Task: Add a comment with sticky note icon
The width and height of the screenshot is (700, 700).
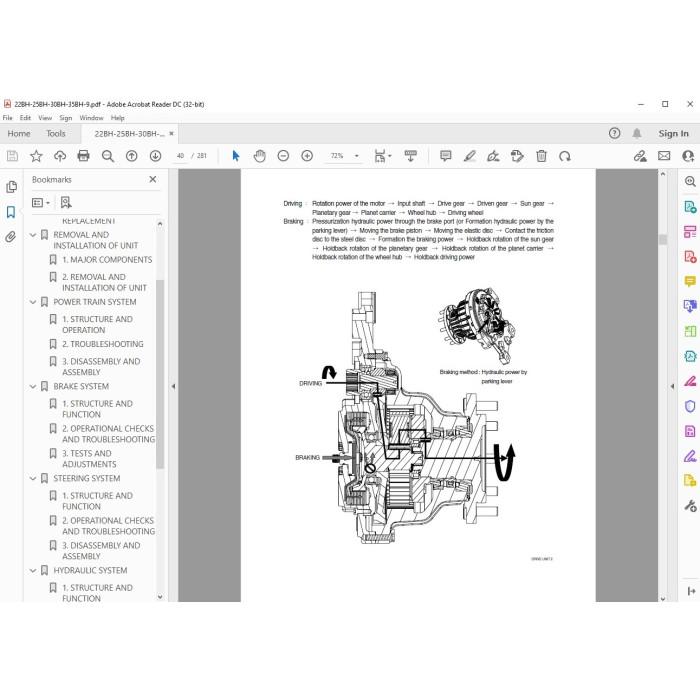Action: 446,156
